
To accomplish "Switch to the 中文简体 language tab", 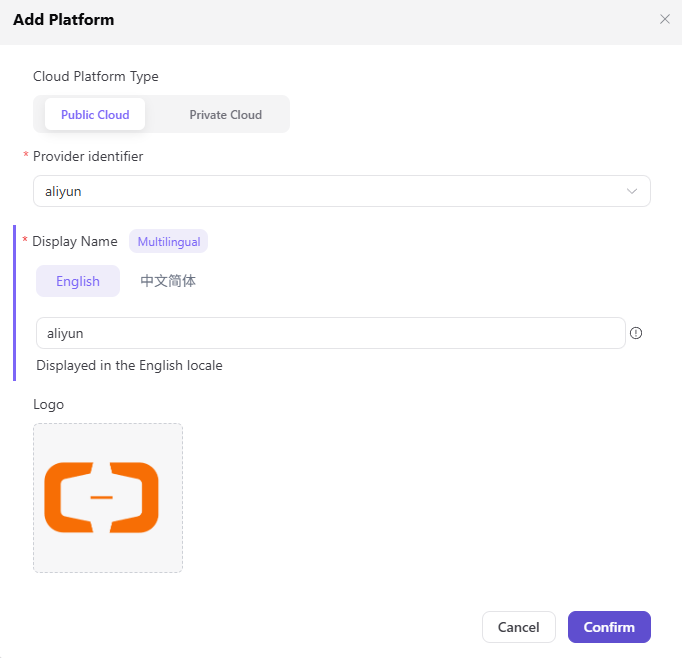I will [168, 281].
